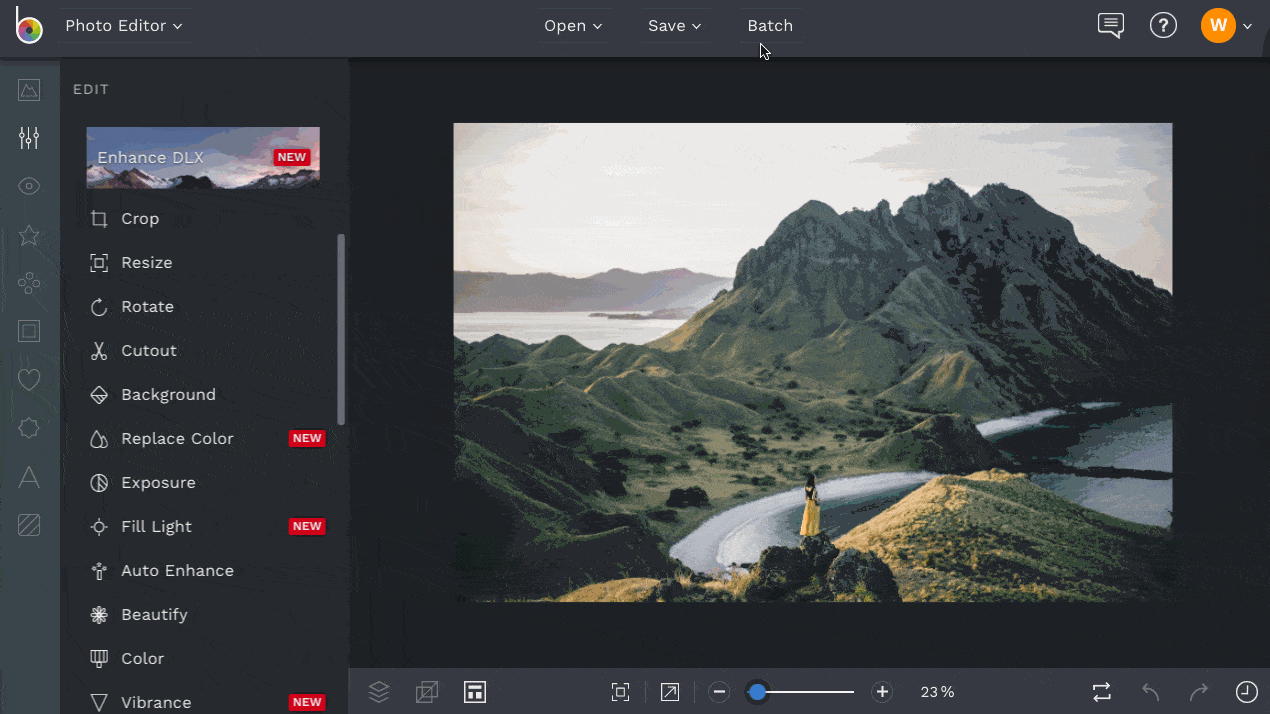
Task: Click the zoom slider handle
Action: [757, 692]
